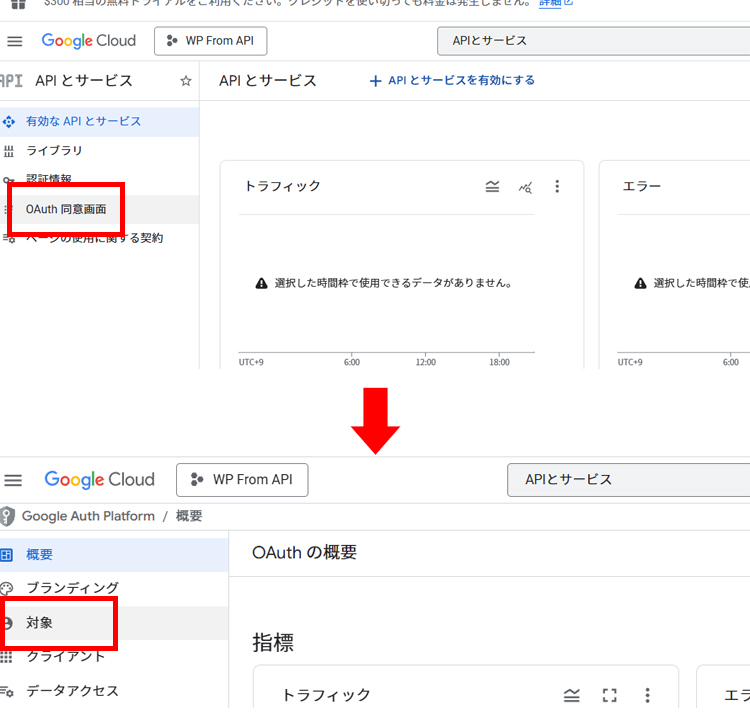Open three-dot menu in OAuth の概要 トラフィック card
750x724 pixels.
[647, 695]
